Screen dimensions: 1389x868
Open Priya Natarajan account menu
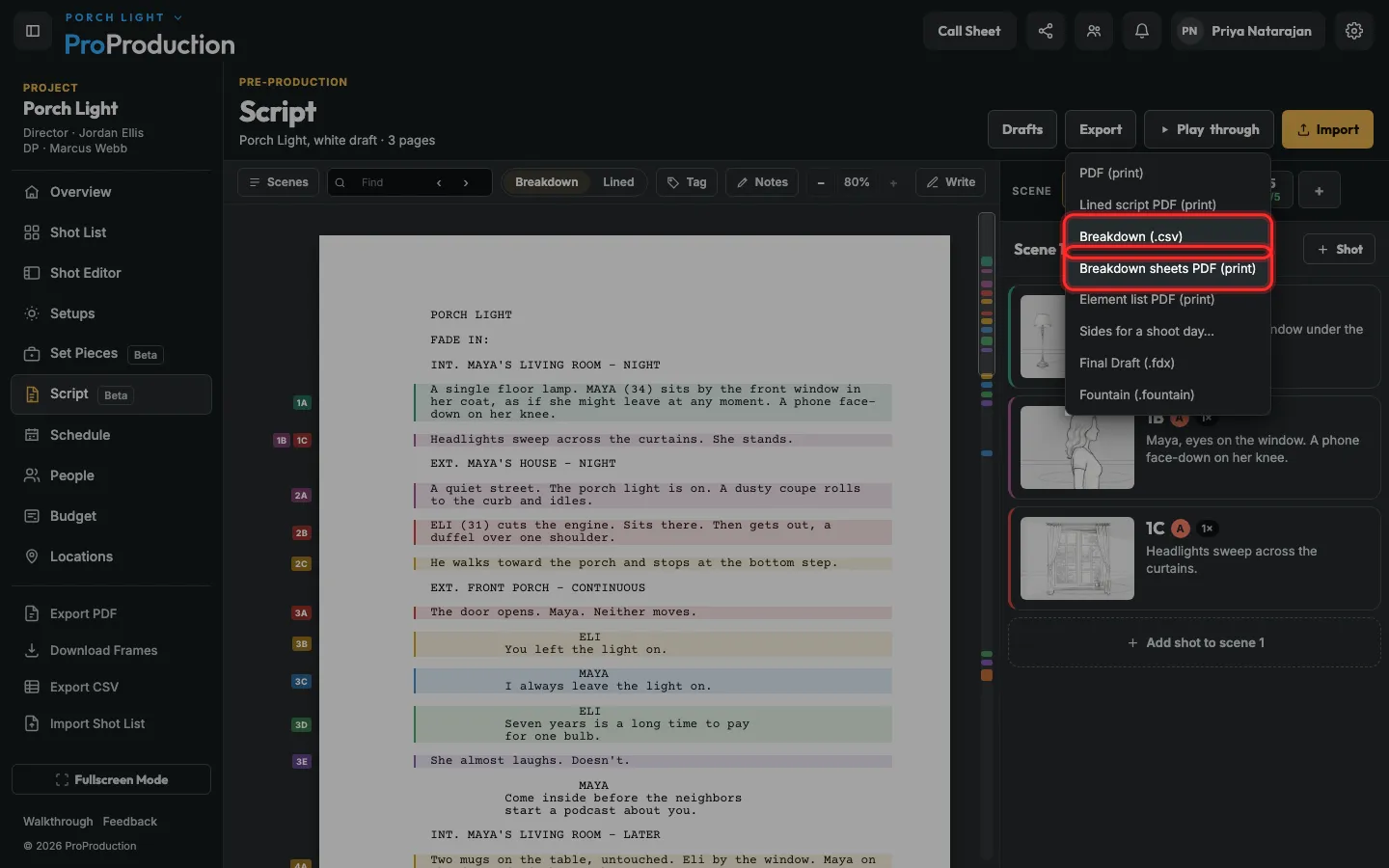tap(1248, 31)
